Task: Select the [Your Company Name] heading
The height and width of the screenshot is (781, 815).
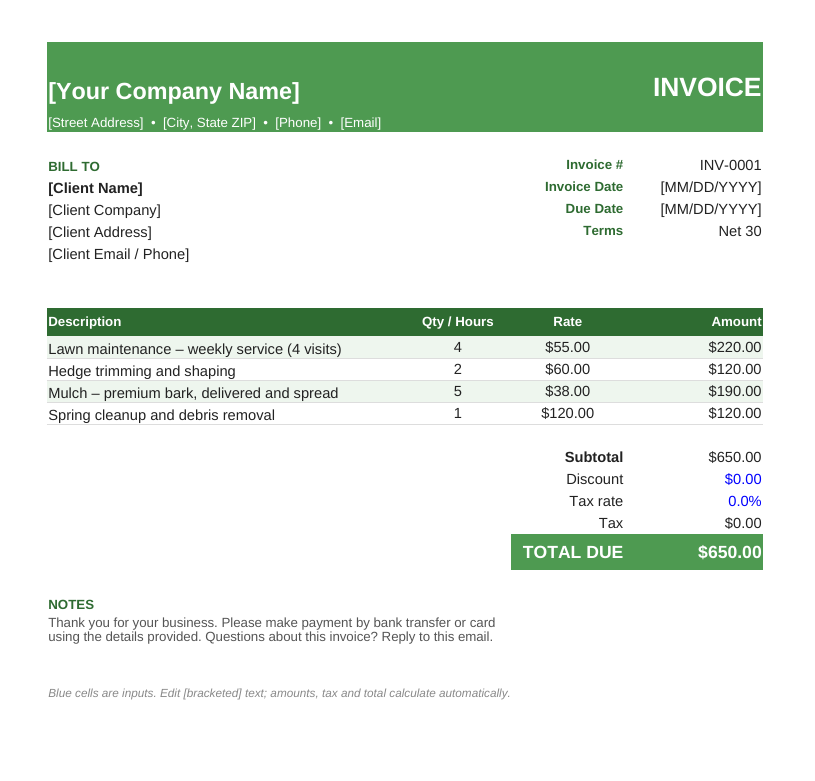Action: [174, 91]
